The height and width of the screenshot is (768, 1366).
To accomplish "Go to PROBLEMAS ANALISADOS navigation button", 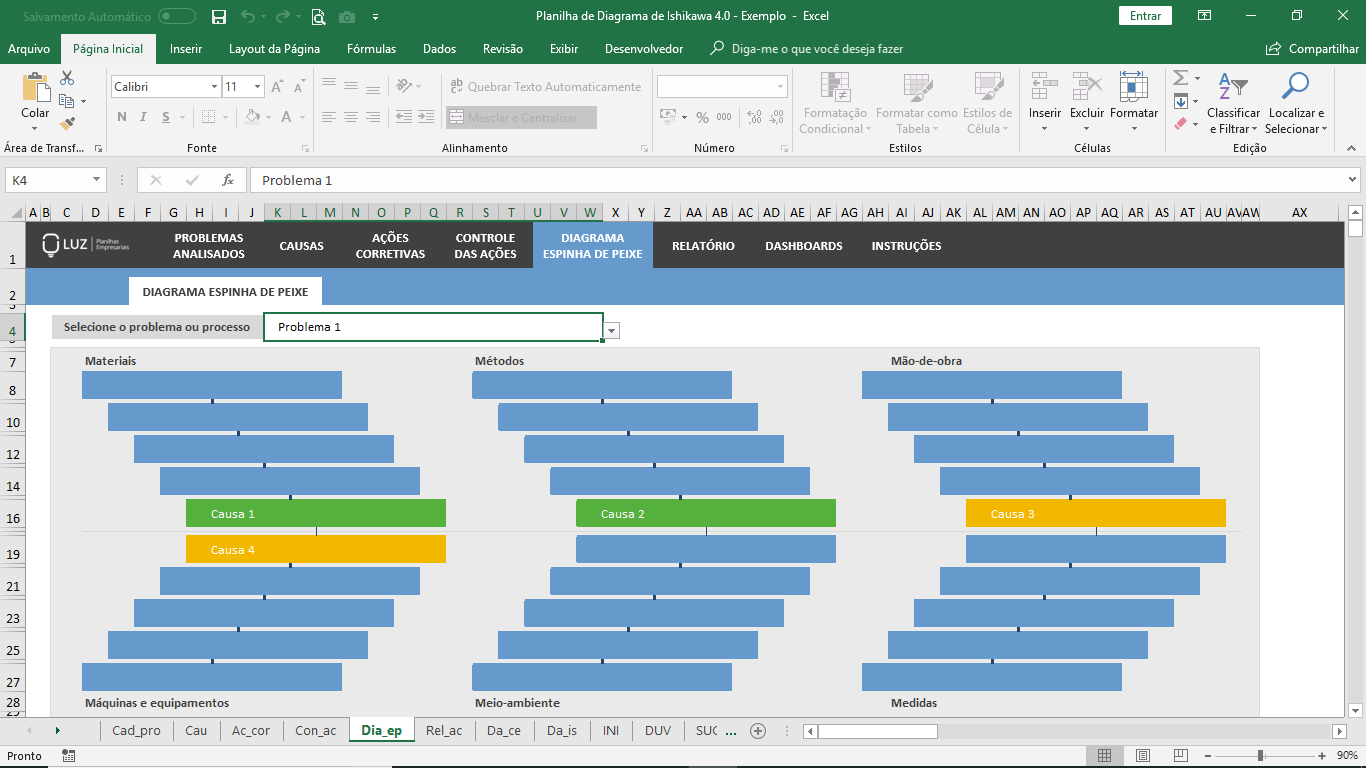I will click(208, 246).
